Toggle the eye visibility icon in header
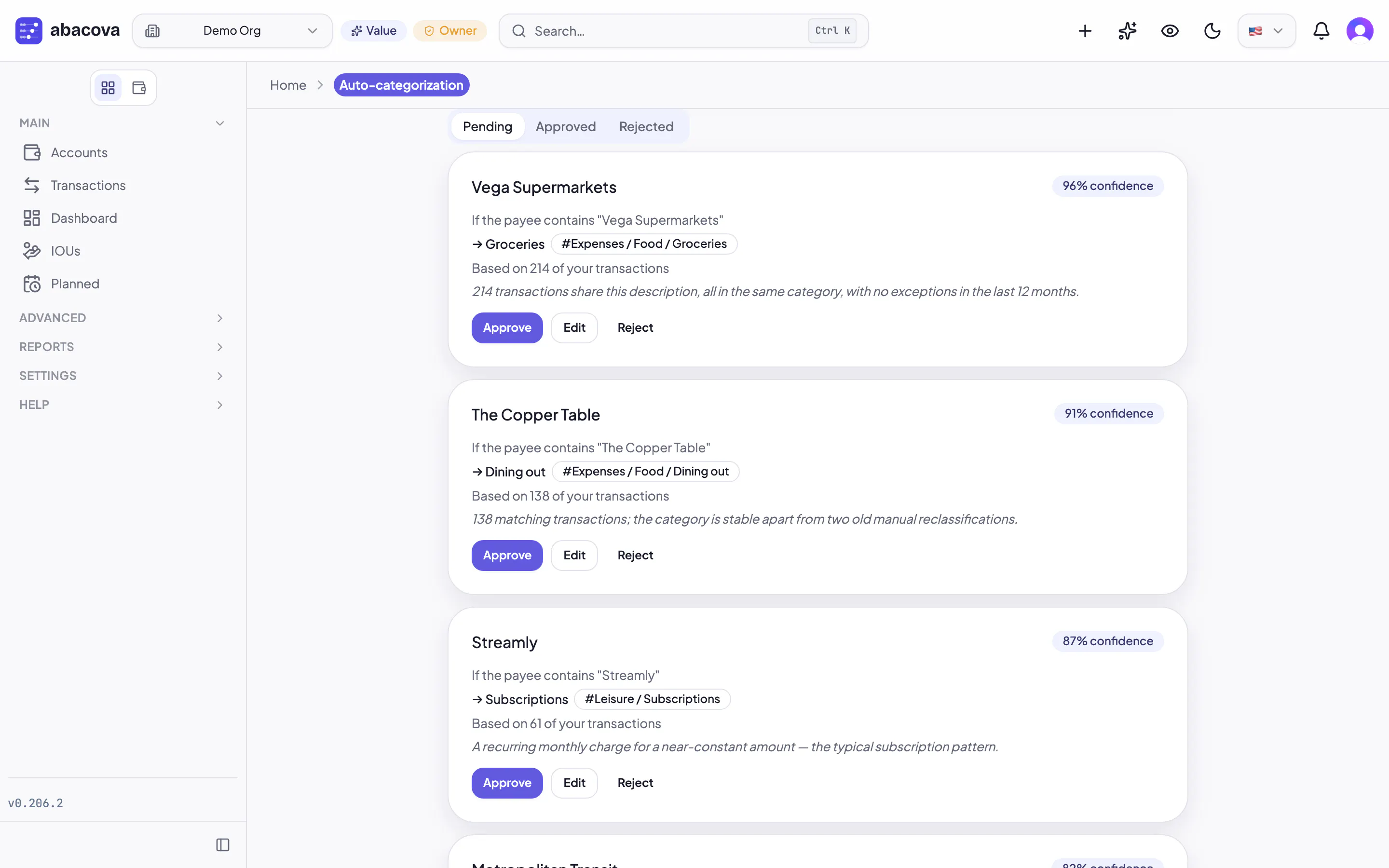 (1170, 31)
